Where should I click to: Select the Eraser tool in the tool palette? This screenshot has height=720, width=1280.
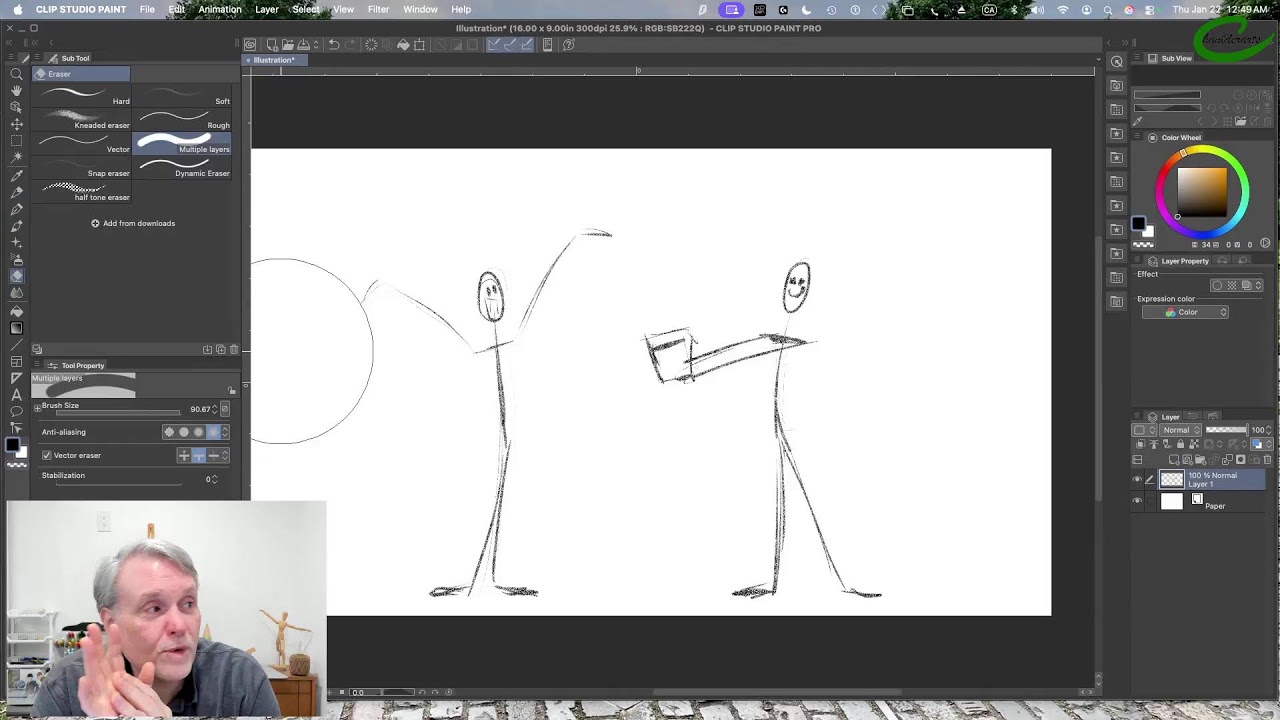click(x=16, y=277)
